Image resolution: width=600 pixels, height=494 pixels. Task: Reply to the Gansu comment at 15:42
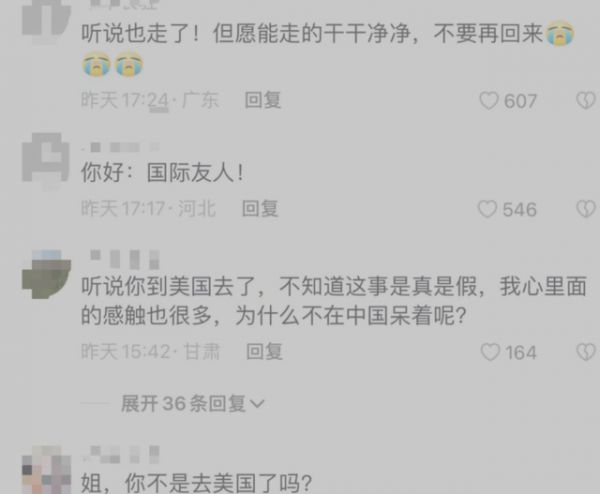pos(264,351)
